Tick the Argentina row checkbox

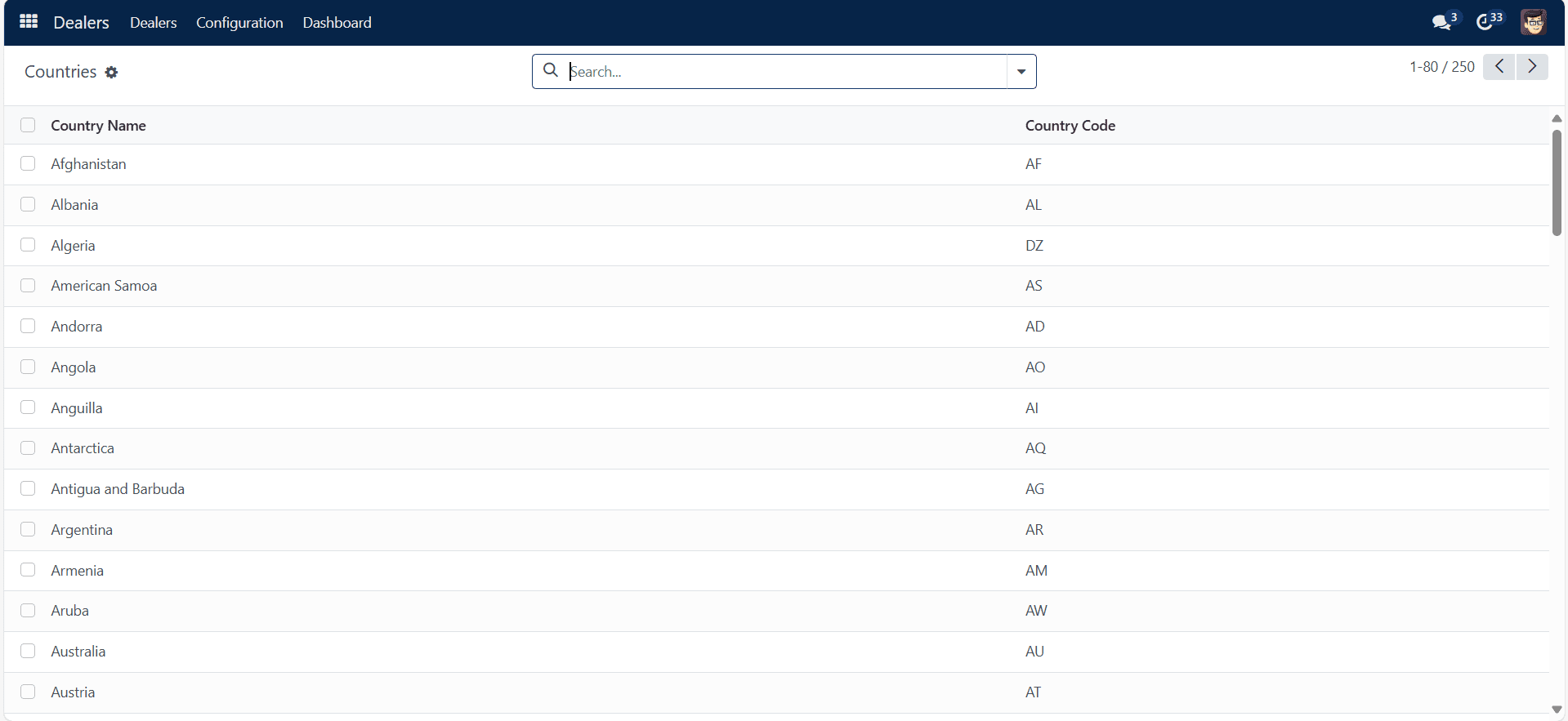pos(28,529)
